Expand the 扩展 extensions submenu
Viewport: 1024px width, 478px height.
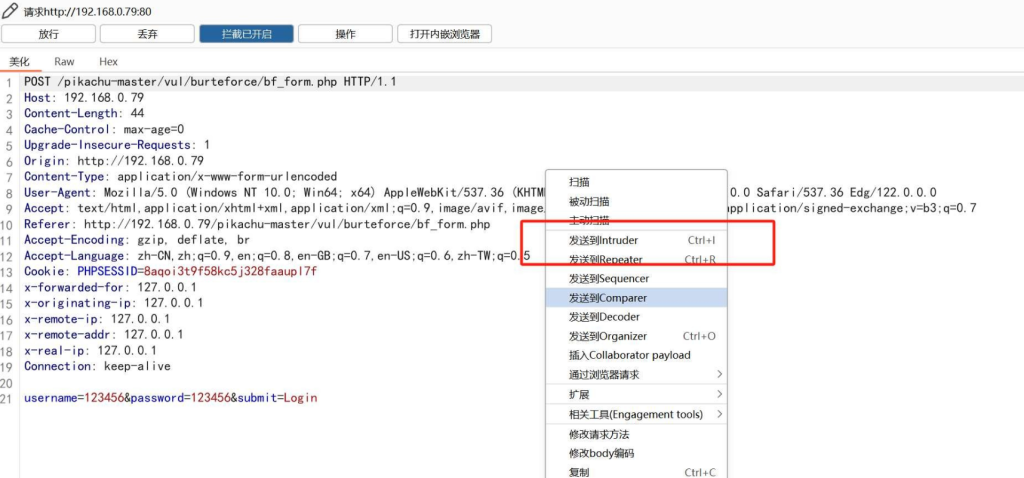579,395
